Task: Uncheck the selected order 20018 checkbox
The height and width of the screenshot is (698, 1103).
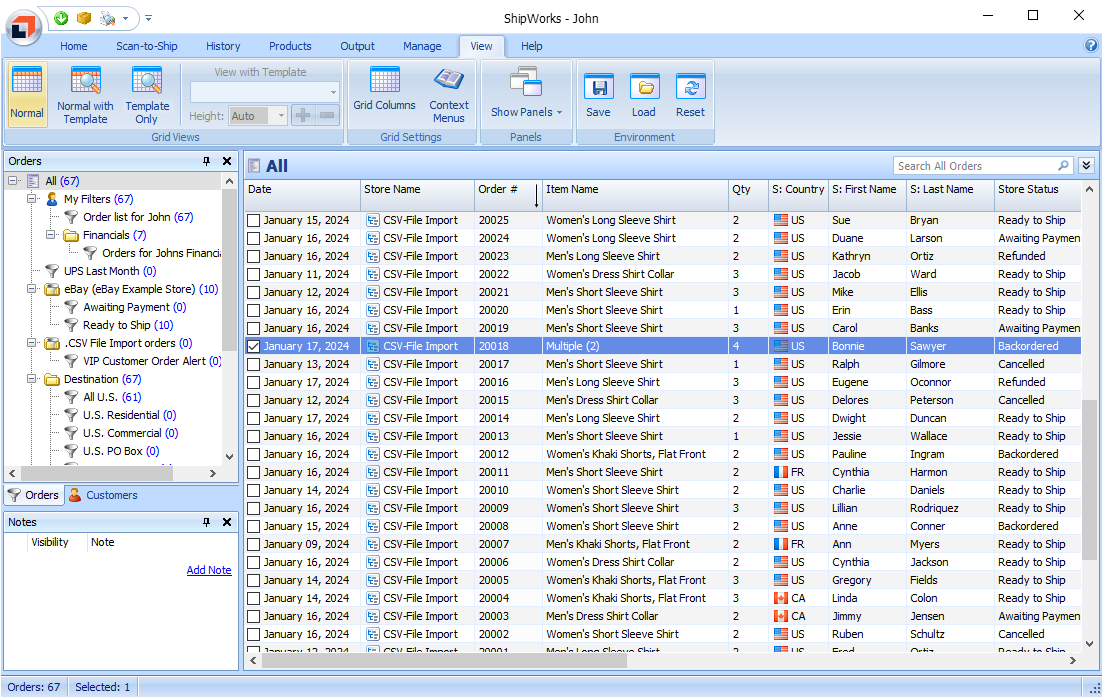Action: click(254, 346)
